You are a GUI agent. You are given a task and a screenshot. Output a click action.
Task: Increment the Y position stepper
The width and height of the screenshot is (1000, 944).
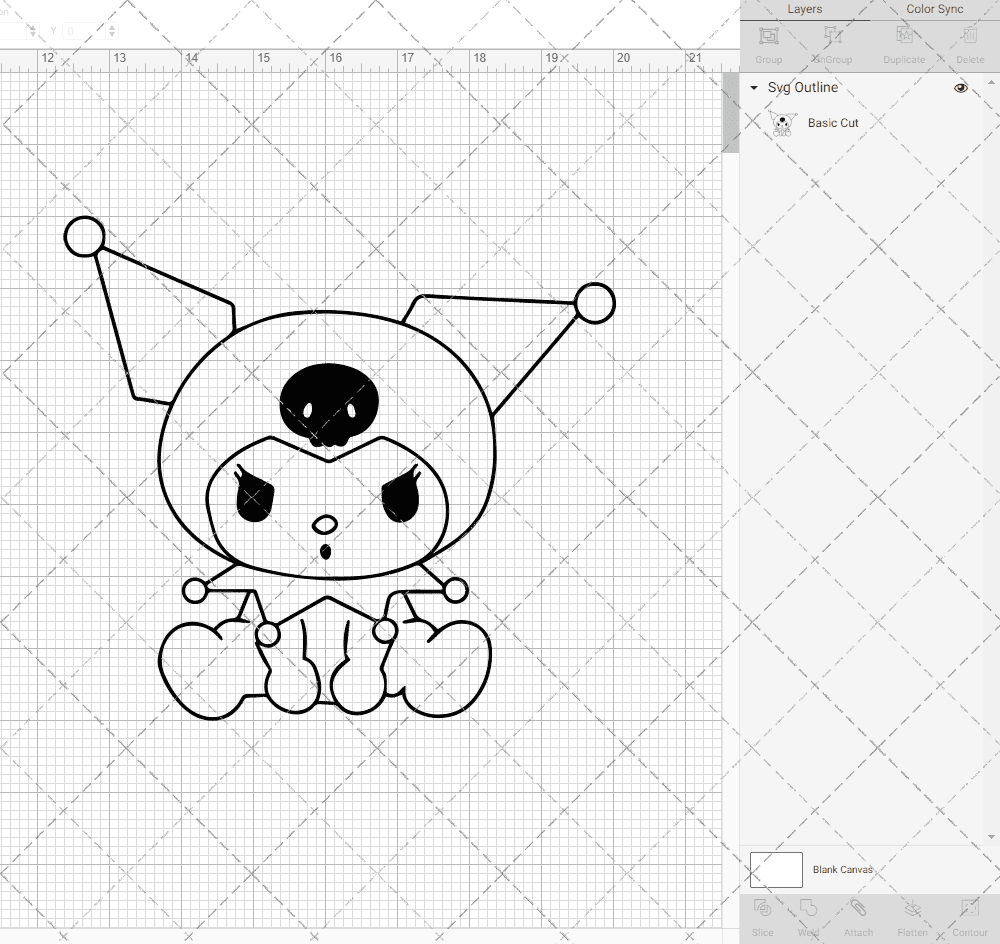(x=112, y=26)
